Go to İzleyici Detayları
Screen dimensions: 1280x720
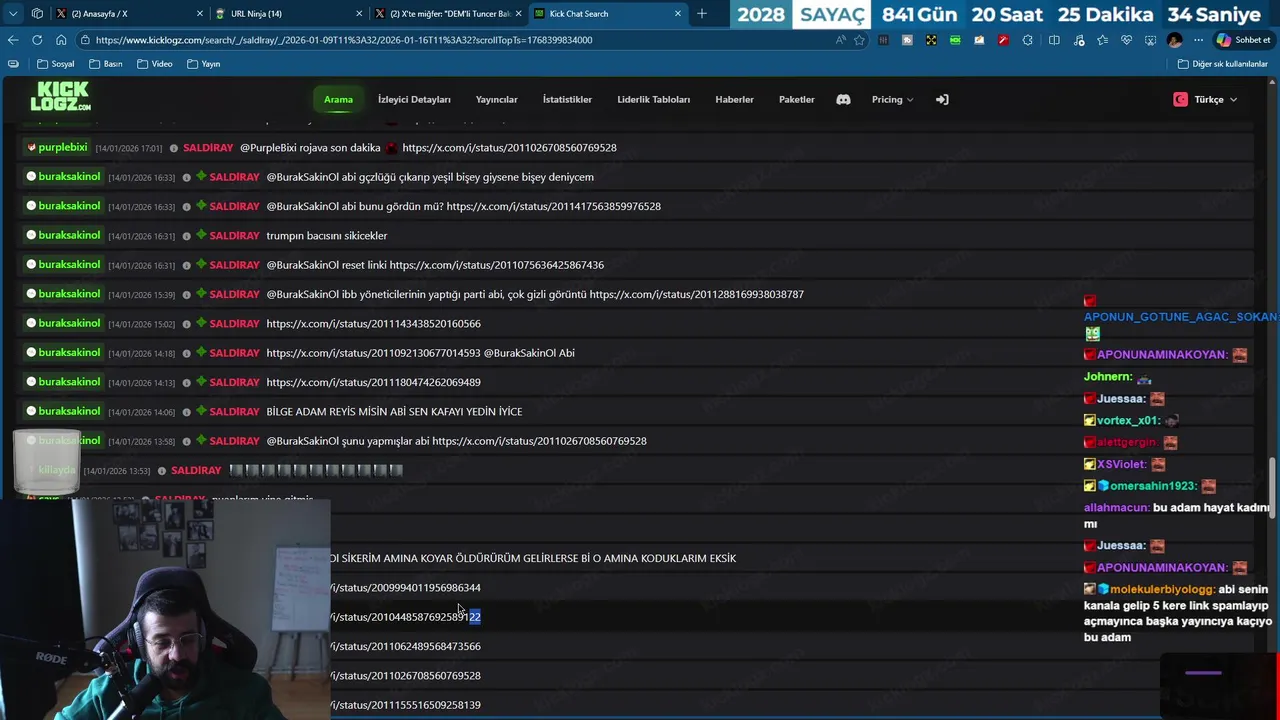(x=414, y=99)
